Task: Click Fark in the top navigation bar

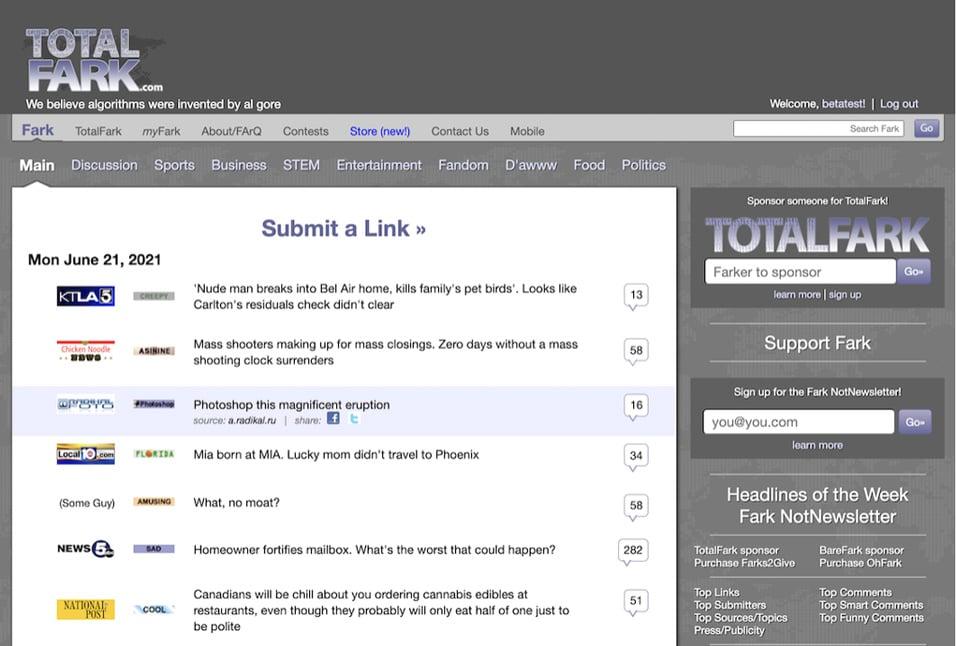Action: click(x=38, y=130)
